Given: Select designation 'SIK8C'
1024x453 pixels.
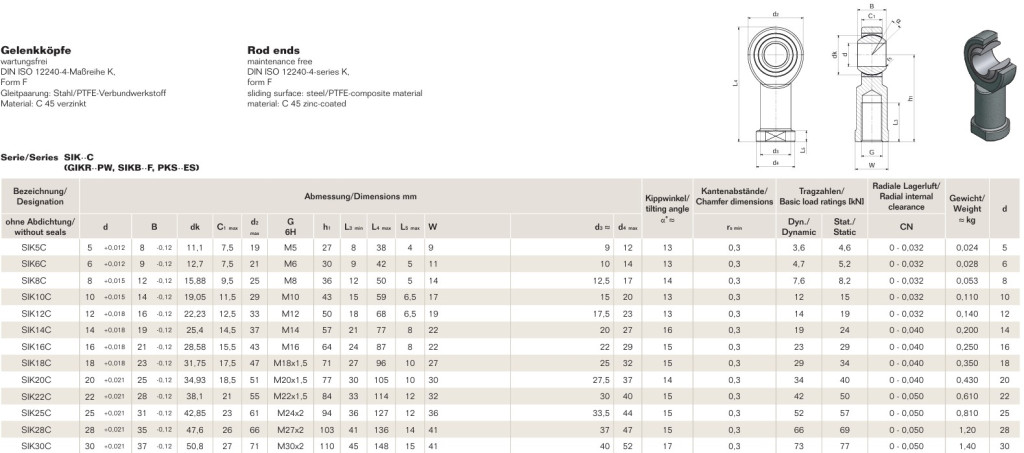Looking at the screenshot, I should pos(35,281).
